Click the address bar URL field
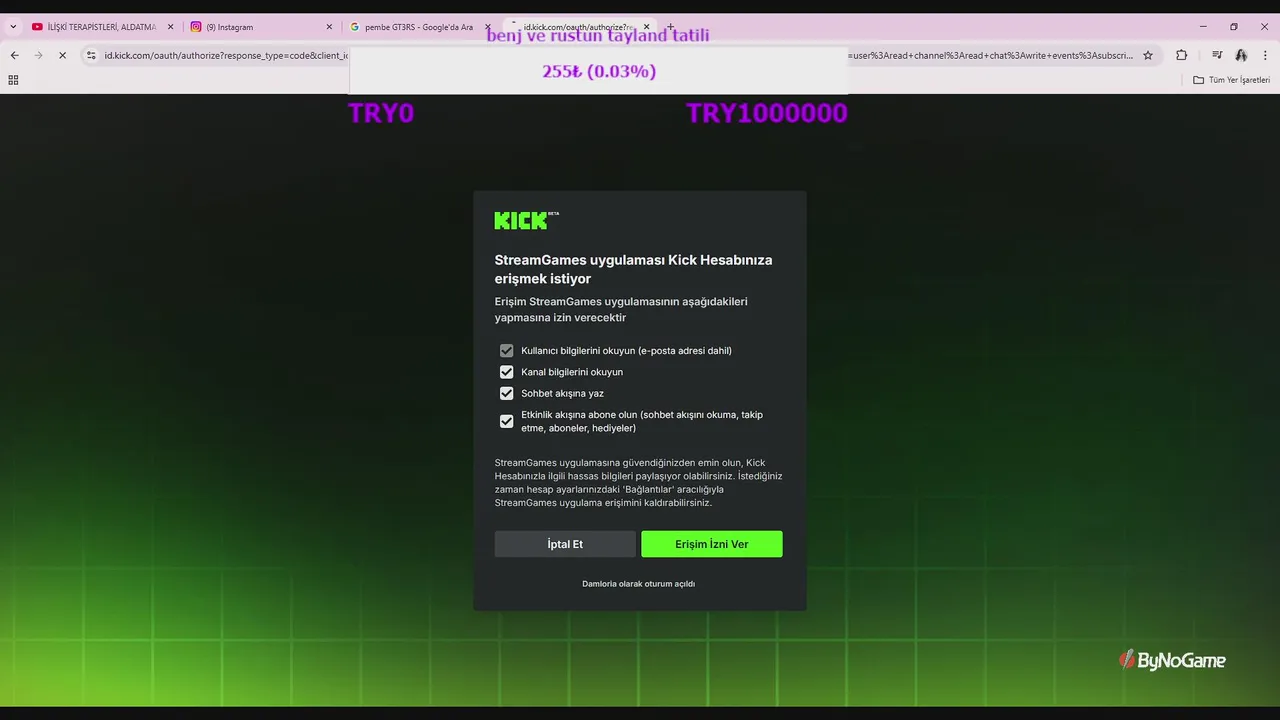Viewport: 1280px width, 720px height. tap(620, 55)
